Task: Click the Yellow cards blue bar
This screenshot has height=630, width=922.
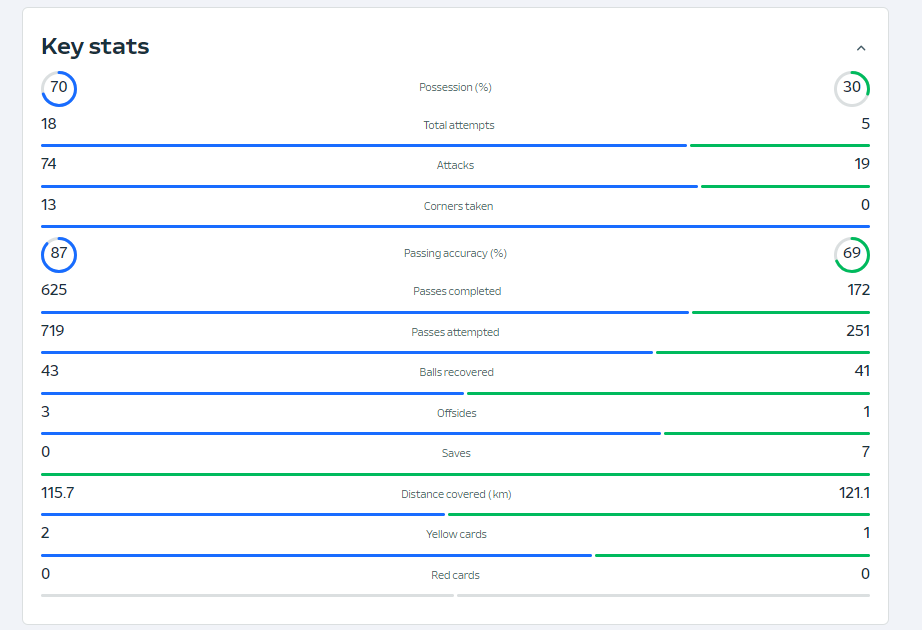Action: click(x=316, y=555)
